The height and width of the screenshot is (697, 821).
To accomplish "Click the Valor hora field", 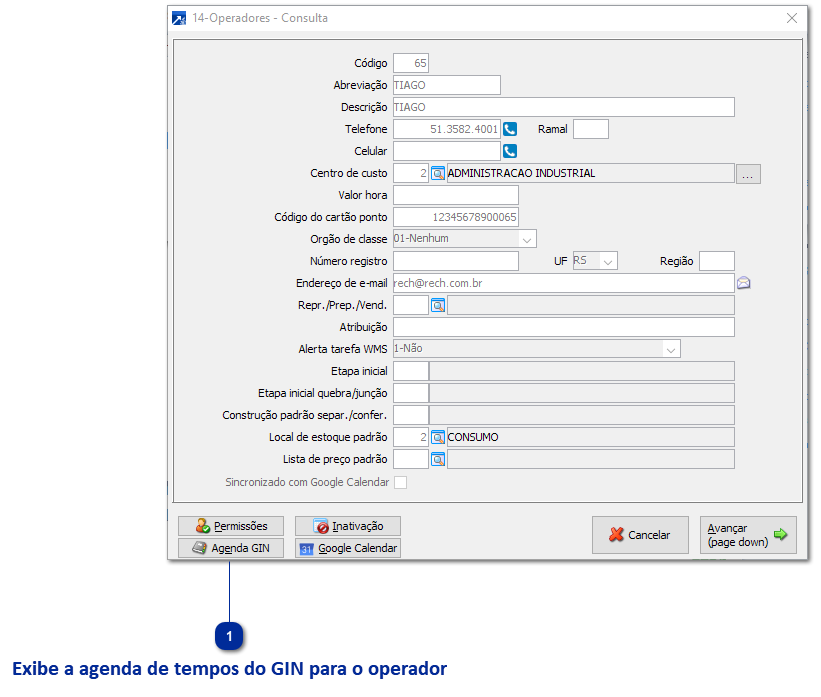I will pos(456,195).
